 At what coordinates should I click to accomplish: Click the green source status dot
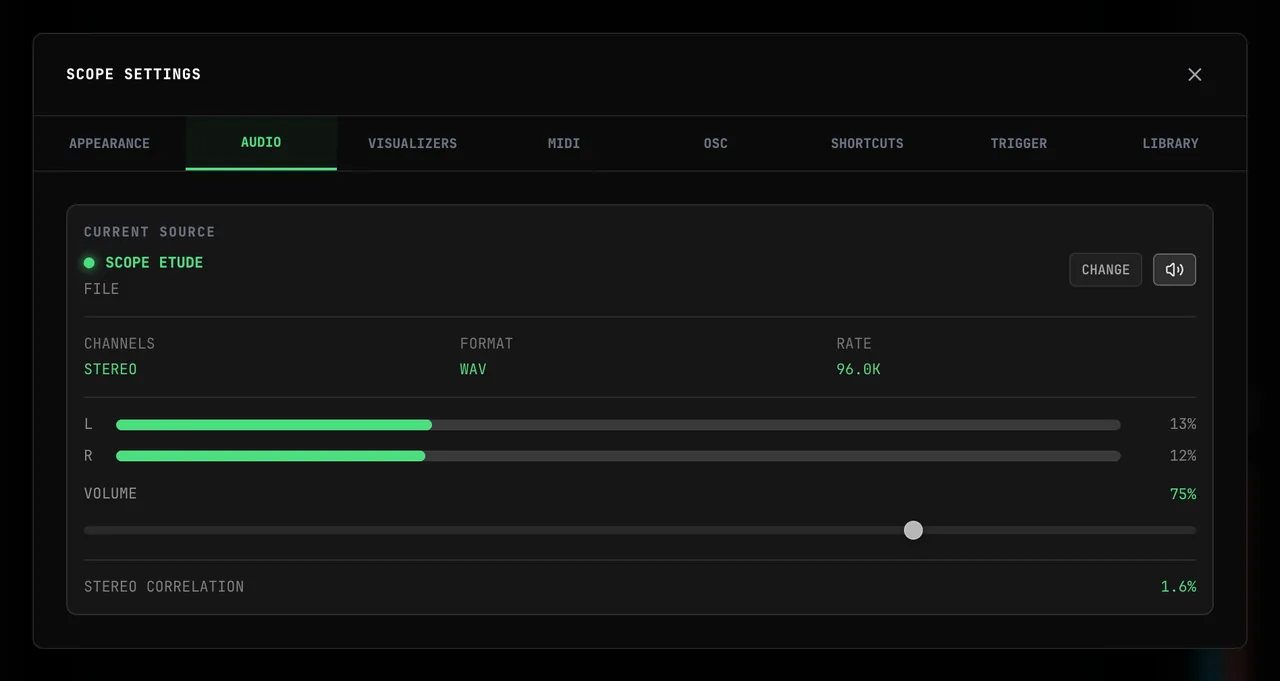pyautogui.click(x=89, y=262)
